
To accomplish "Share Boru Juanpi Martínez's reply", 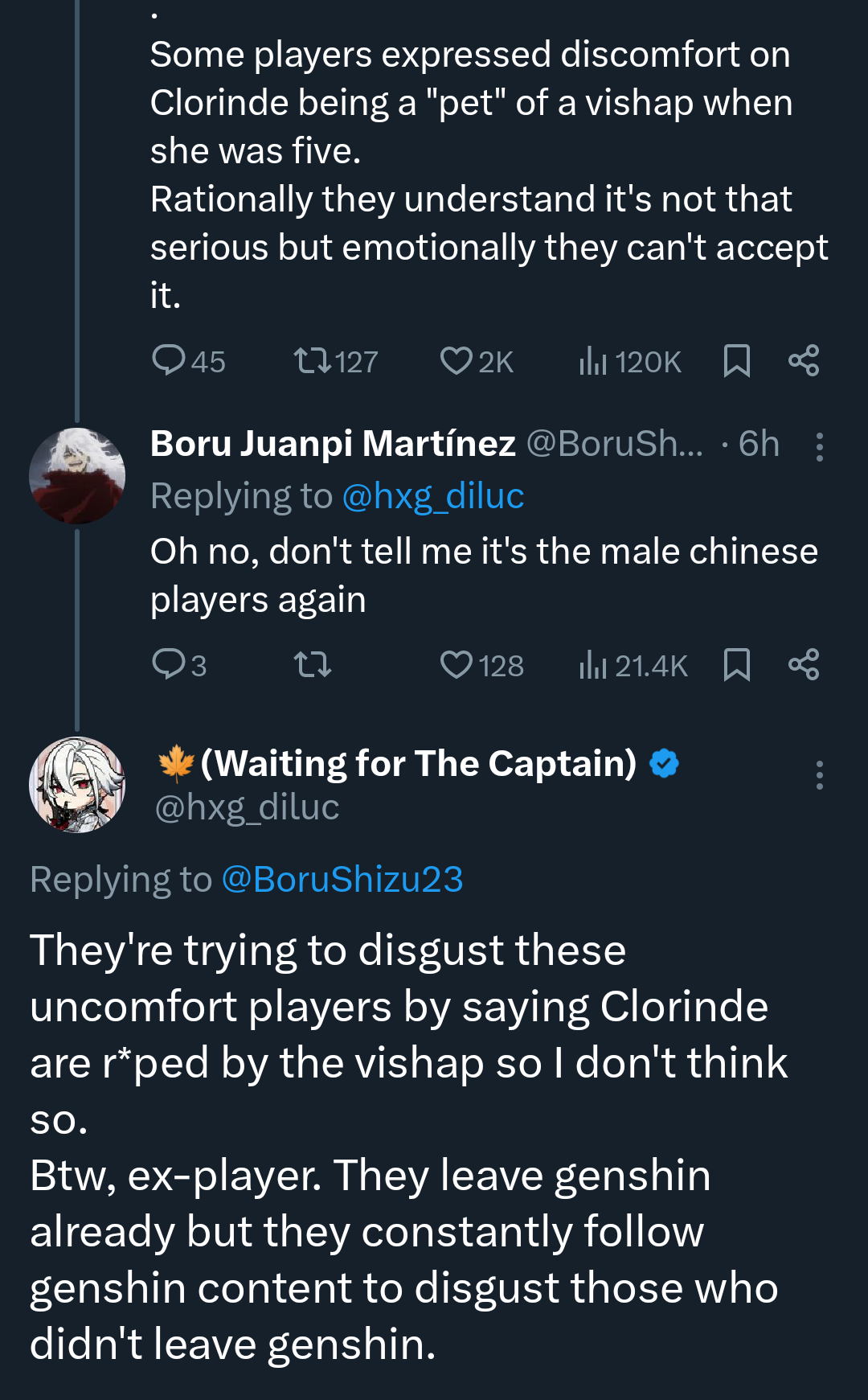I will (x=803, y=664).
